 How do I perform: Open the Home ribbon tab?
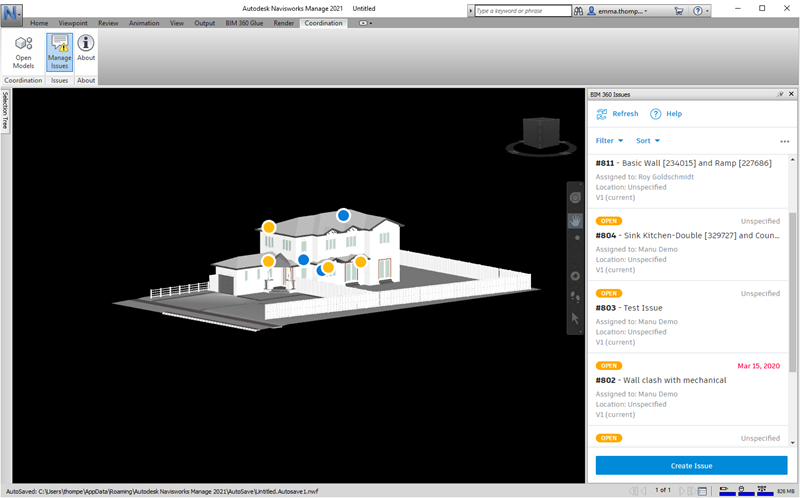(x=39, y=23)
